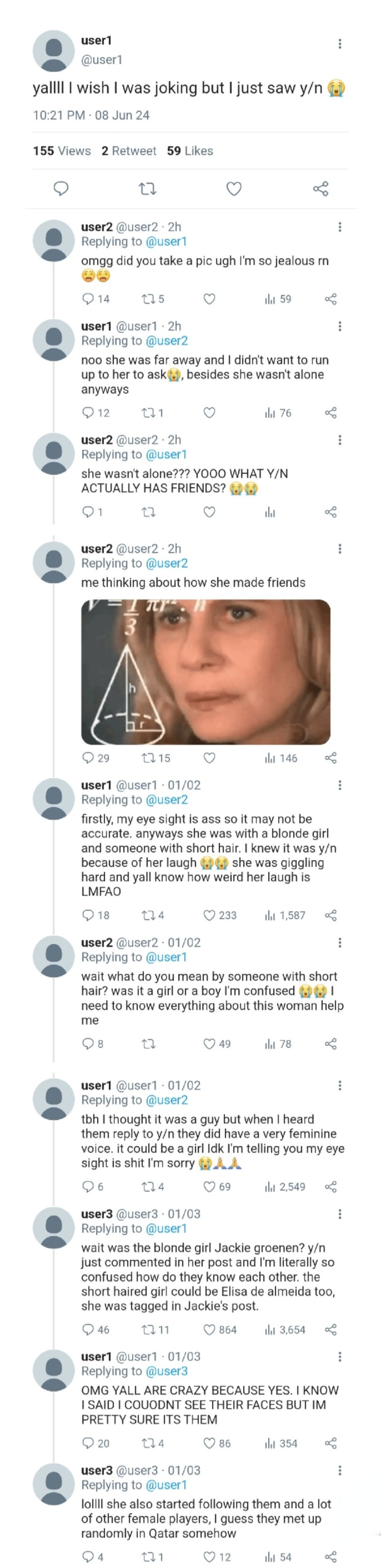View analytics for 'feminine voice' tweet
Viewport: 381px width, 1568px height.
(x=271, y=1186)
